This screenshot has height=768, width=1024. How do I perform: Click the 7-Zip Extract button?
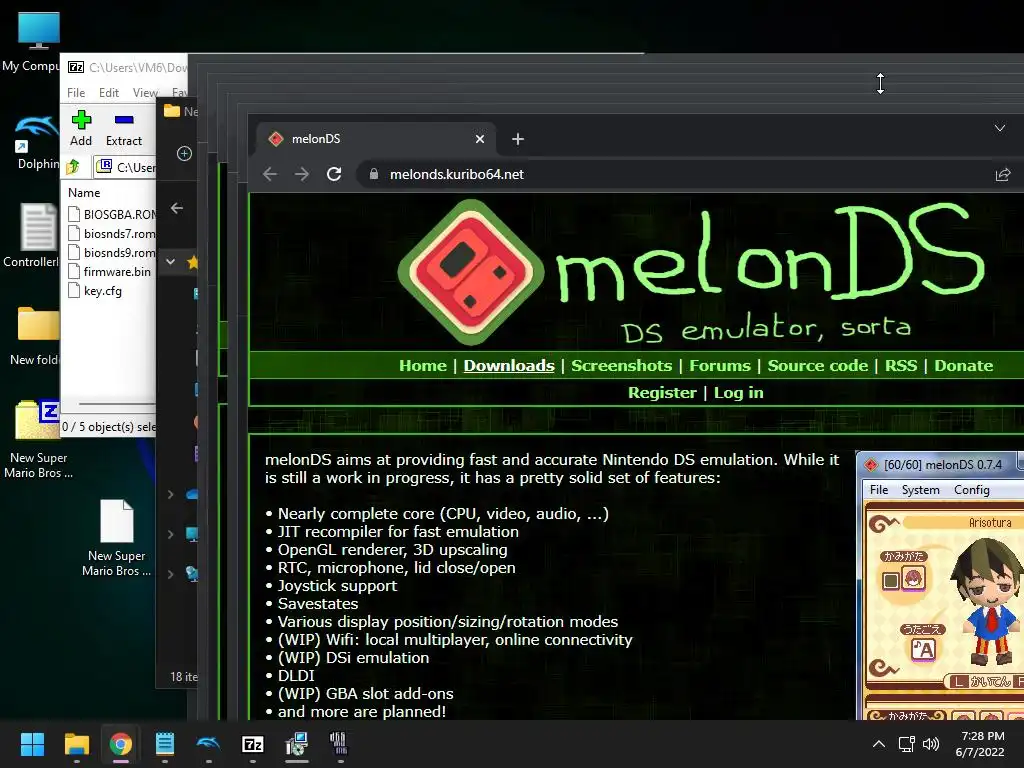(x=123, y=128)
